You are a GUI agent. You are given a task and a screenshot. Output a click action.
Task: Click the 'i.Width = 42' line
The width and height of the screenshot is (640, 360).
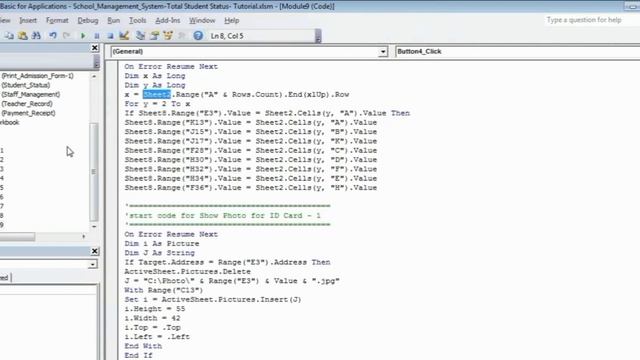coord(152,318)
